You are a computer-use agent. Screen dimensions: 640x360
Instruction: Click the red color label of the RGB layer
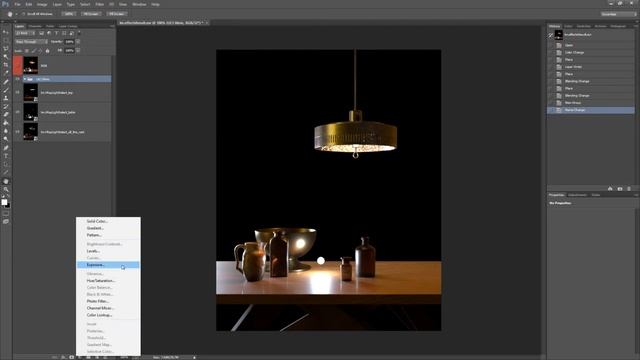tap(18, 65)
